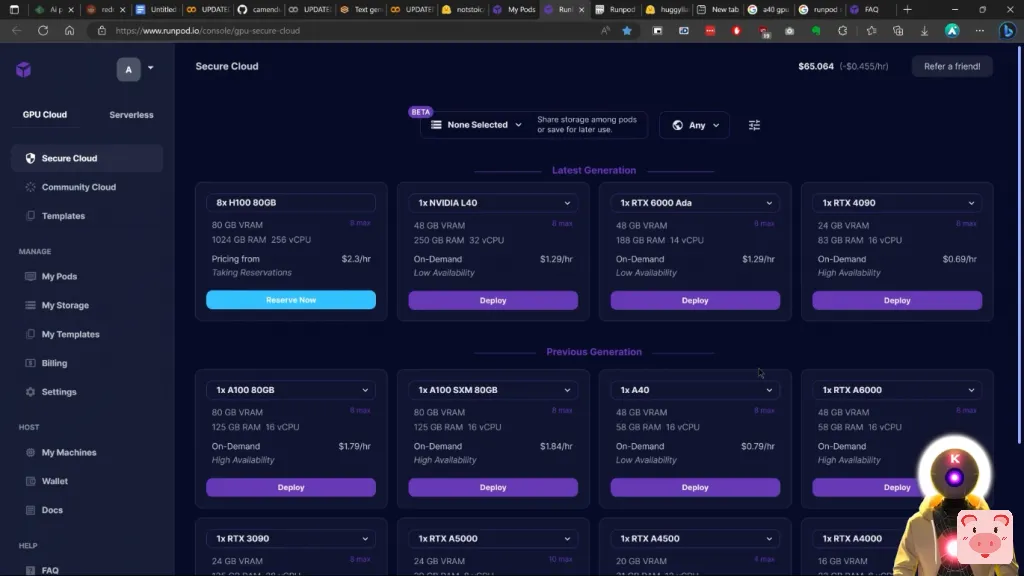1024x576 pixels.
Task: Expand the 1x RTX 6000 Ada dropdown
Action: (x=695, y=202)
